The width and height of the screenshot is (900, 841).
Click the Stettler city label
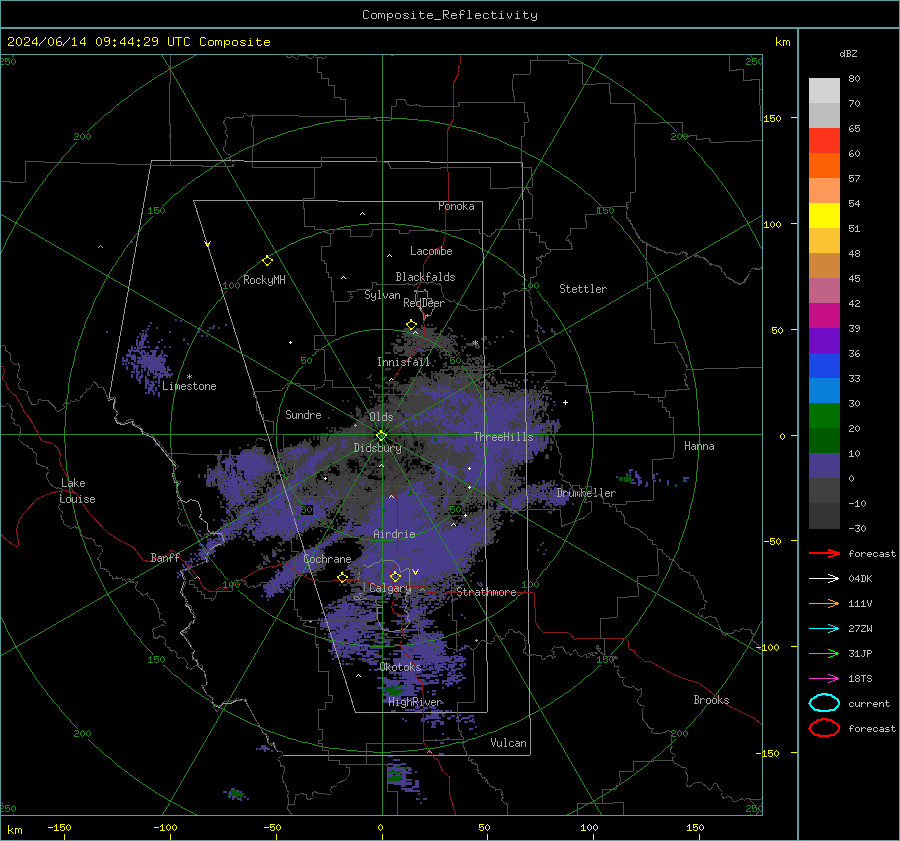pos(583,289)
